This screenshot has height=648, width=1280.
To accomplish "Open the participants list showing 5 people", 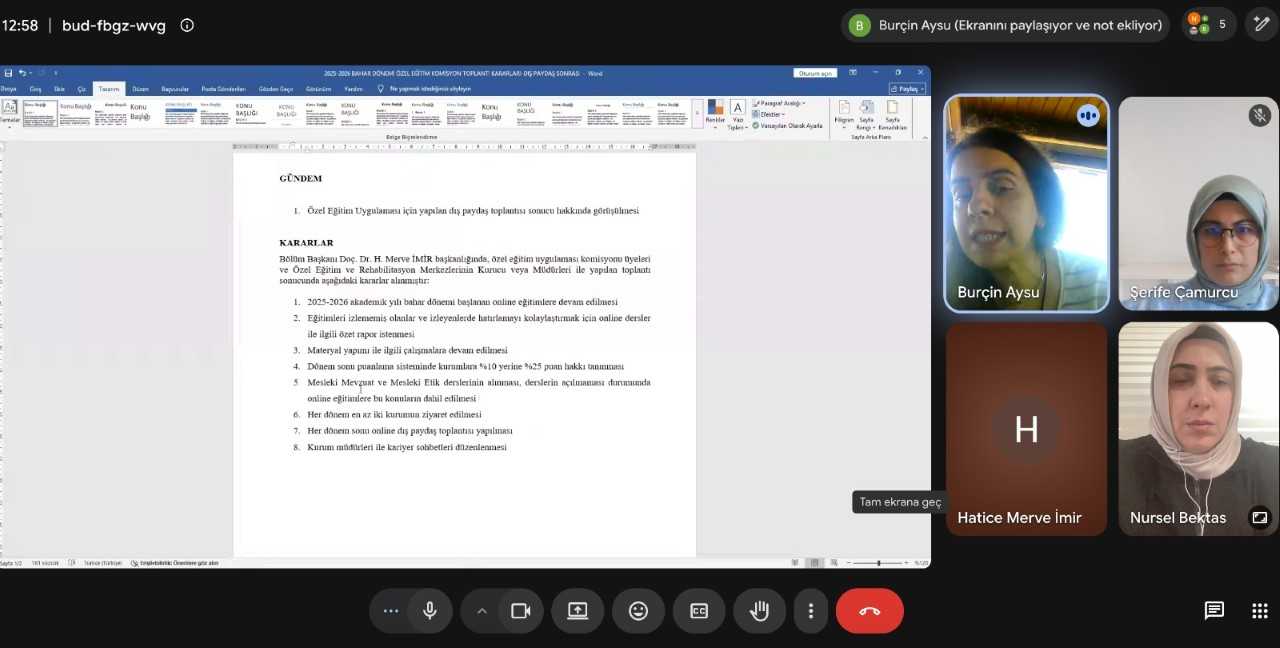I will (x=1209, y=25).
